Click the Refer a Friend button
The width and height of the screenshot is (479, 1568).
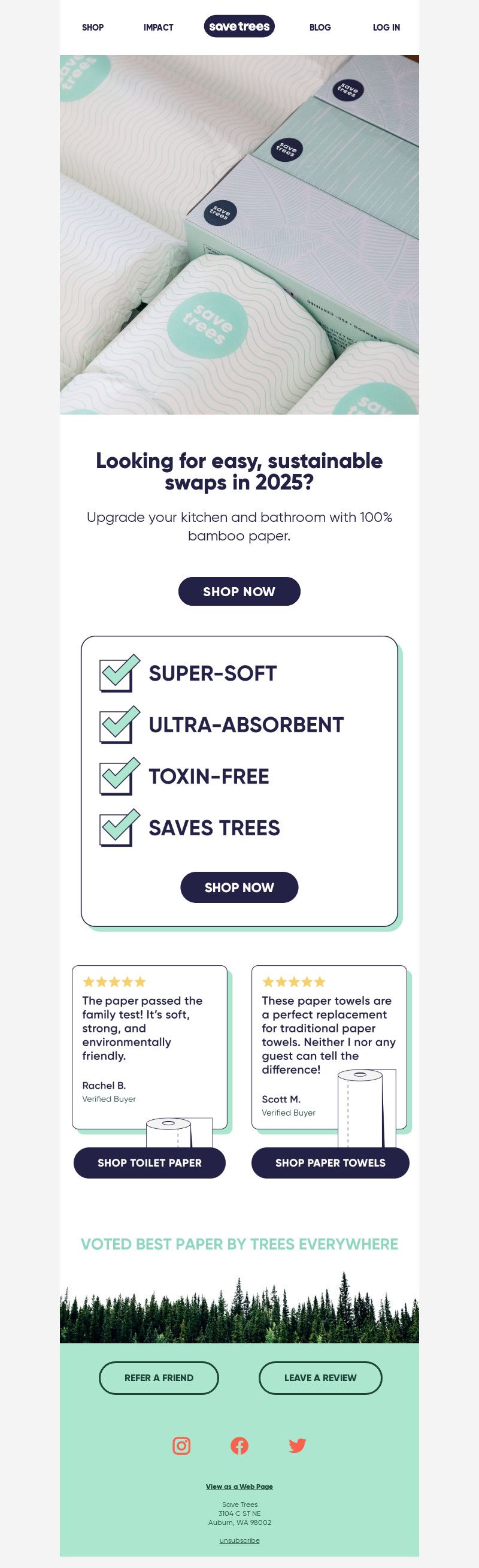159,1377
